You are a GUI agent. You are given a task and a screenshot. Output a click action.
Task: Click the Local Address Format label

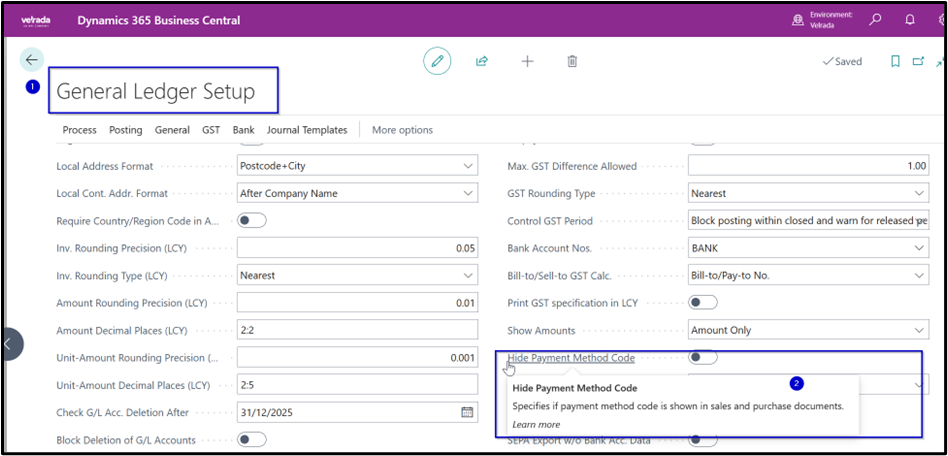tap(105, 166)
